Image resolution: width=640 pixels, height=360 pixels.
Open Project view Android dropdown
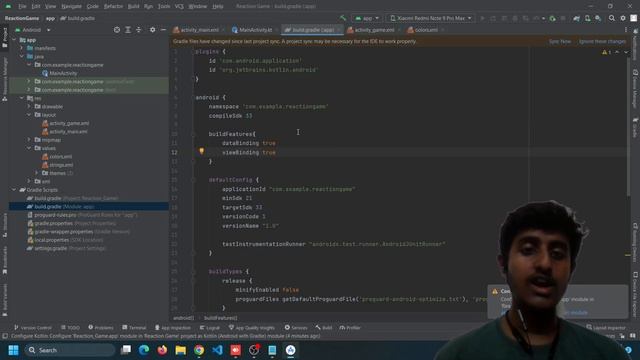32,30
